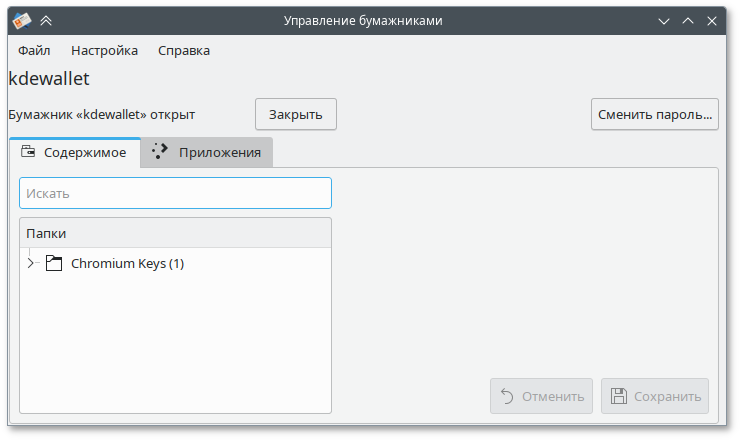Switch to the Содержимое tab
Screen dimensions: 740x440
click(75, 152)
